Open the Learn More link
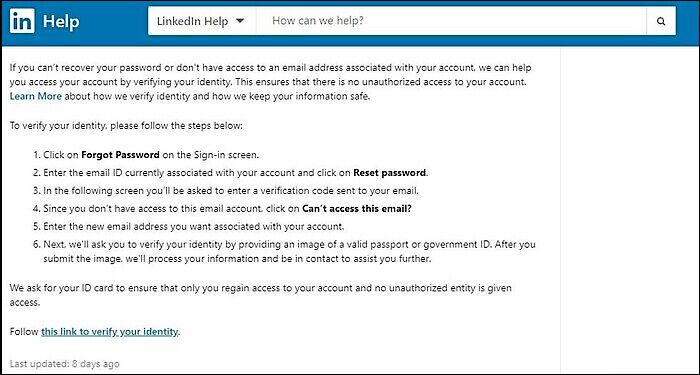This screenshot has width=700, height=375. (x=35, y=96)
